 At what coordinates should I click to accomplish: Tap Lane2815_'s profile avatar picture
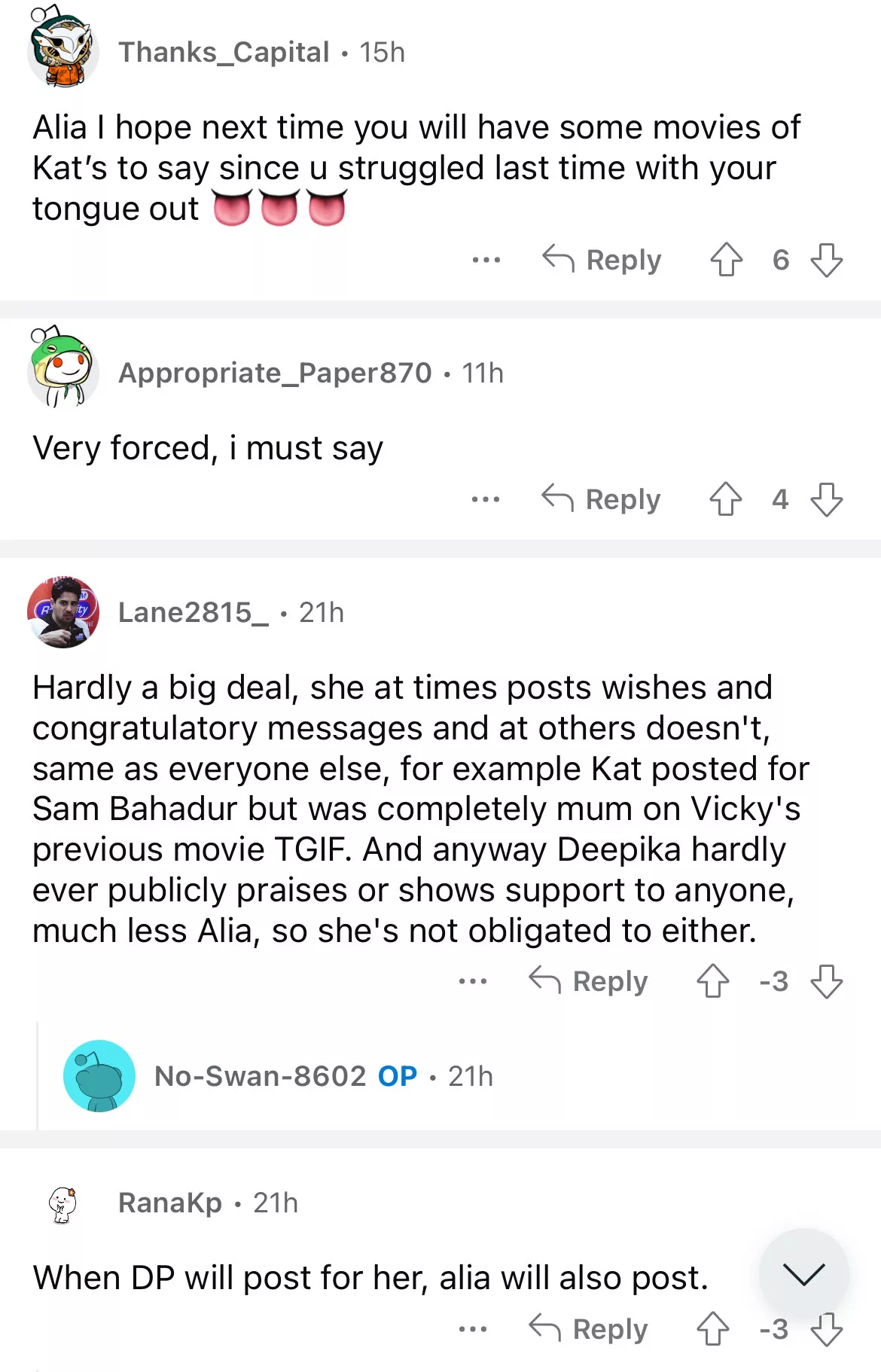63,612
